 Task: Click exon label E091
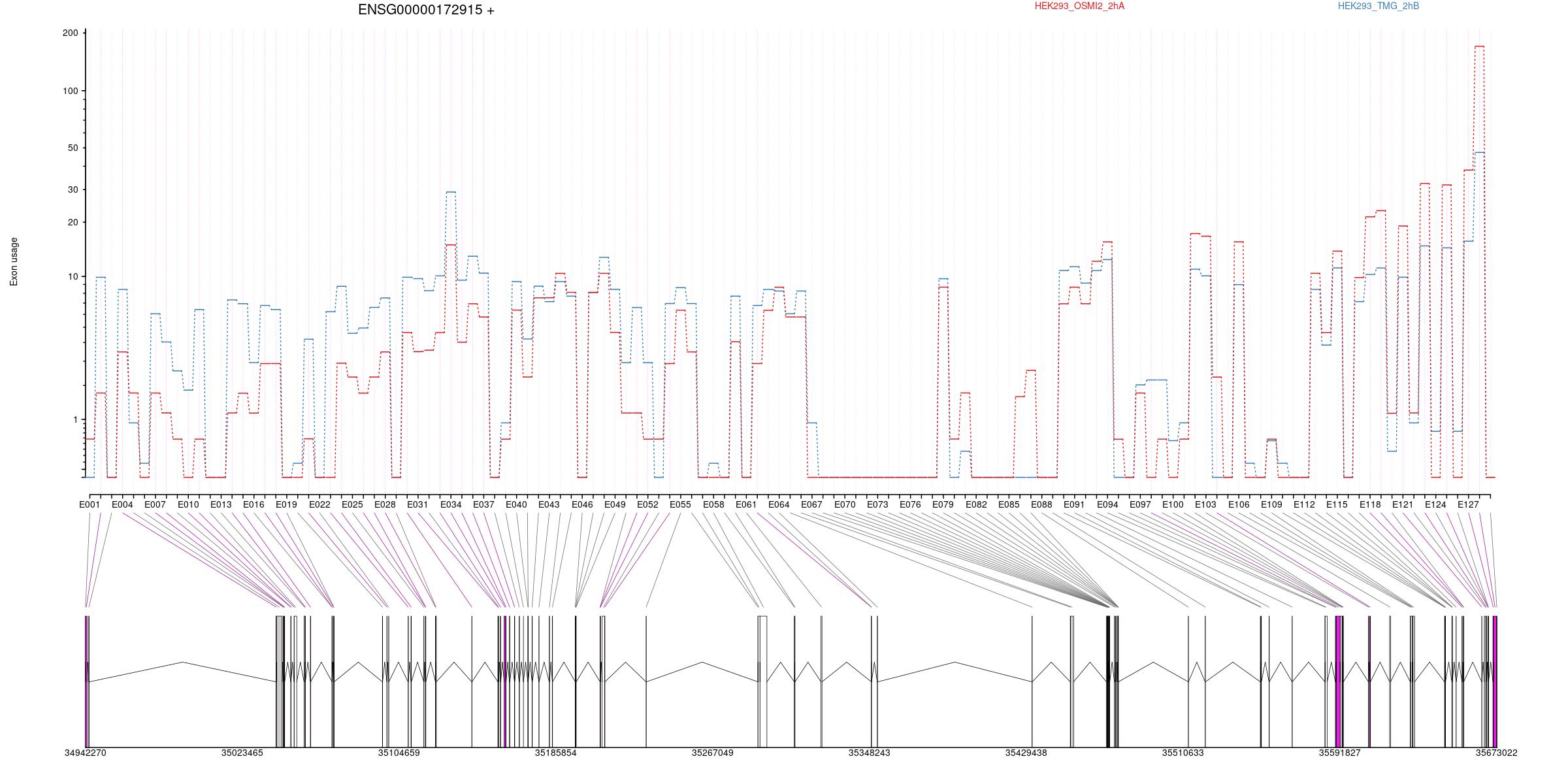[x=1074, y=504]
